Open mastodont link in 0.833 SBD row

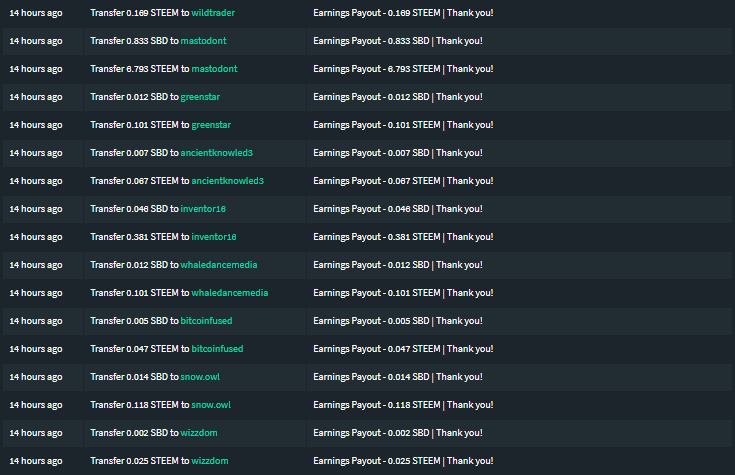[203, 41]
